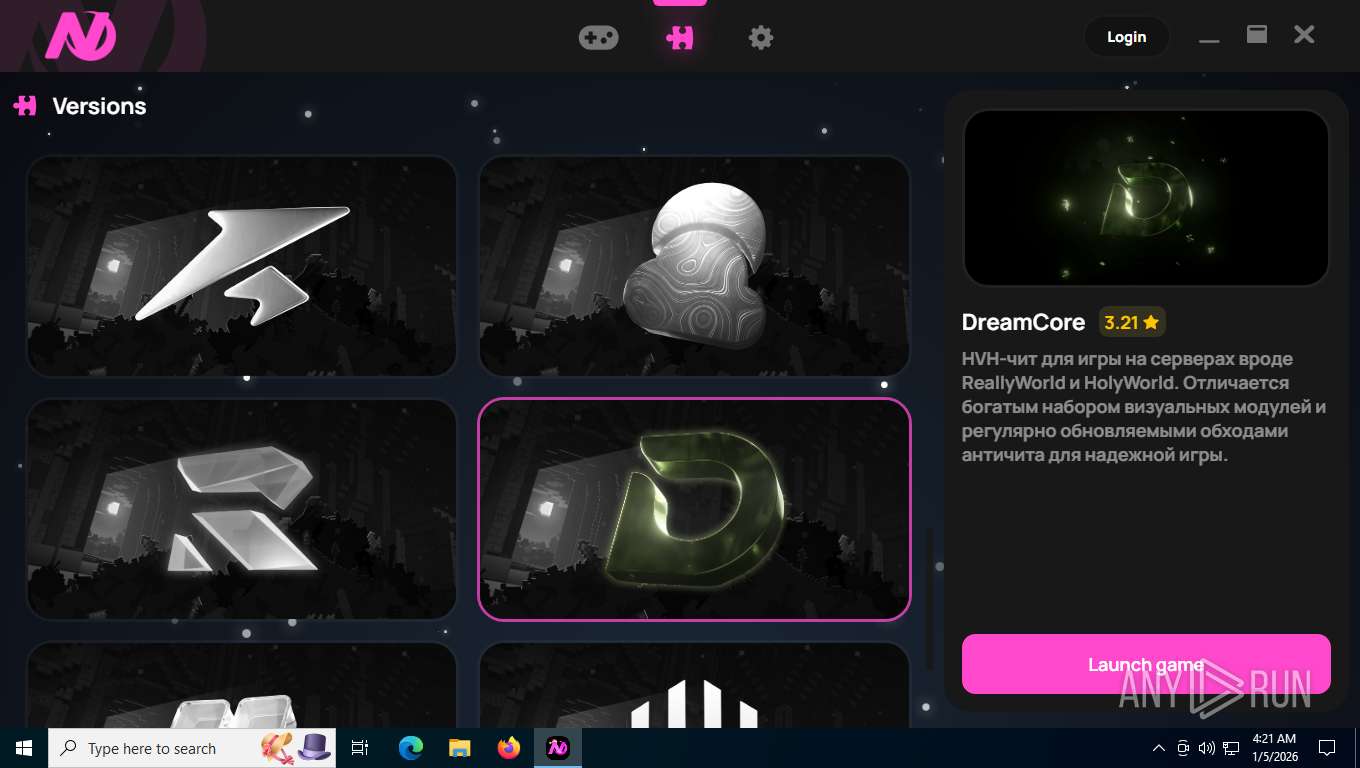Click the launcher's taskbar icon
Image resolution: width=1360 pixels, height=768 pixels.
tap(558, 748)
